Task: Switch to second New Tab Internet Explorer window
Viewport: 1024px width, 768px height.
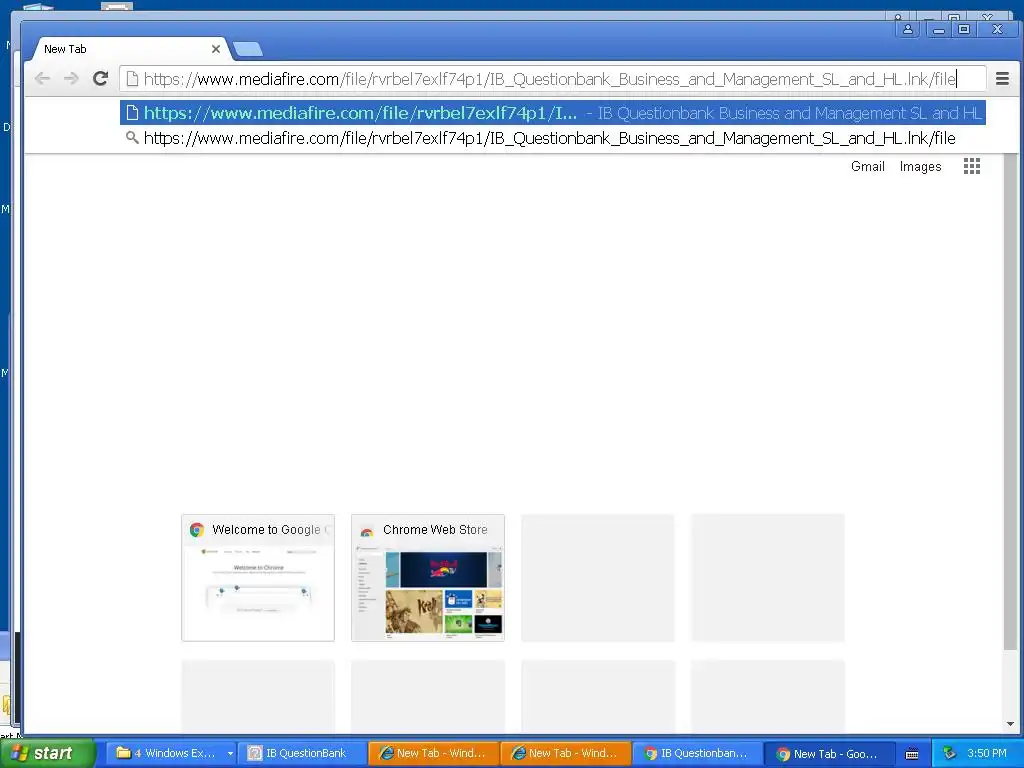Action: point(566,753)
